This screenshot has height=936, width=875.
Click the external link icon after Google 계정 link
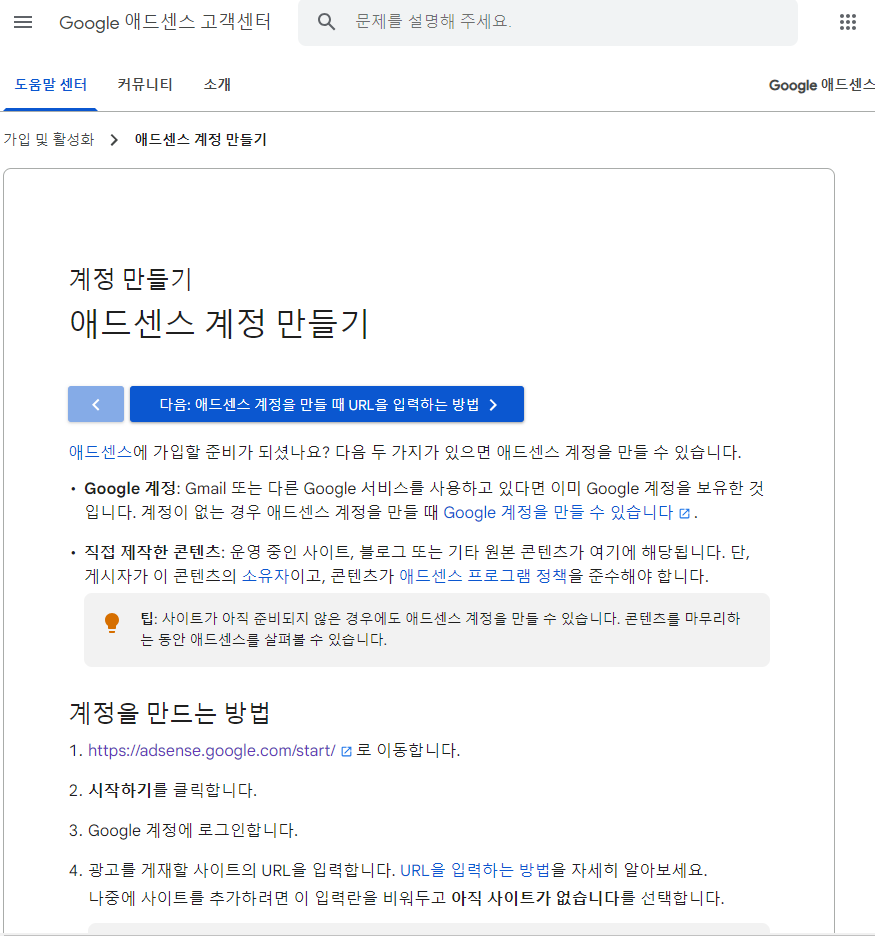coord(685,513)
